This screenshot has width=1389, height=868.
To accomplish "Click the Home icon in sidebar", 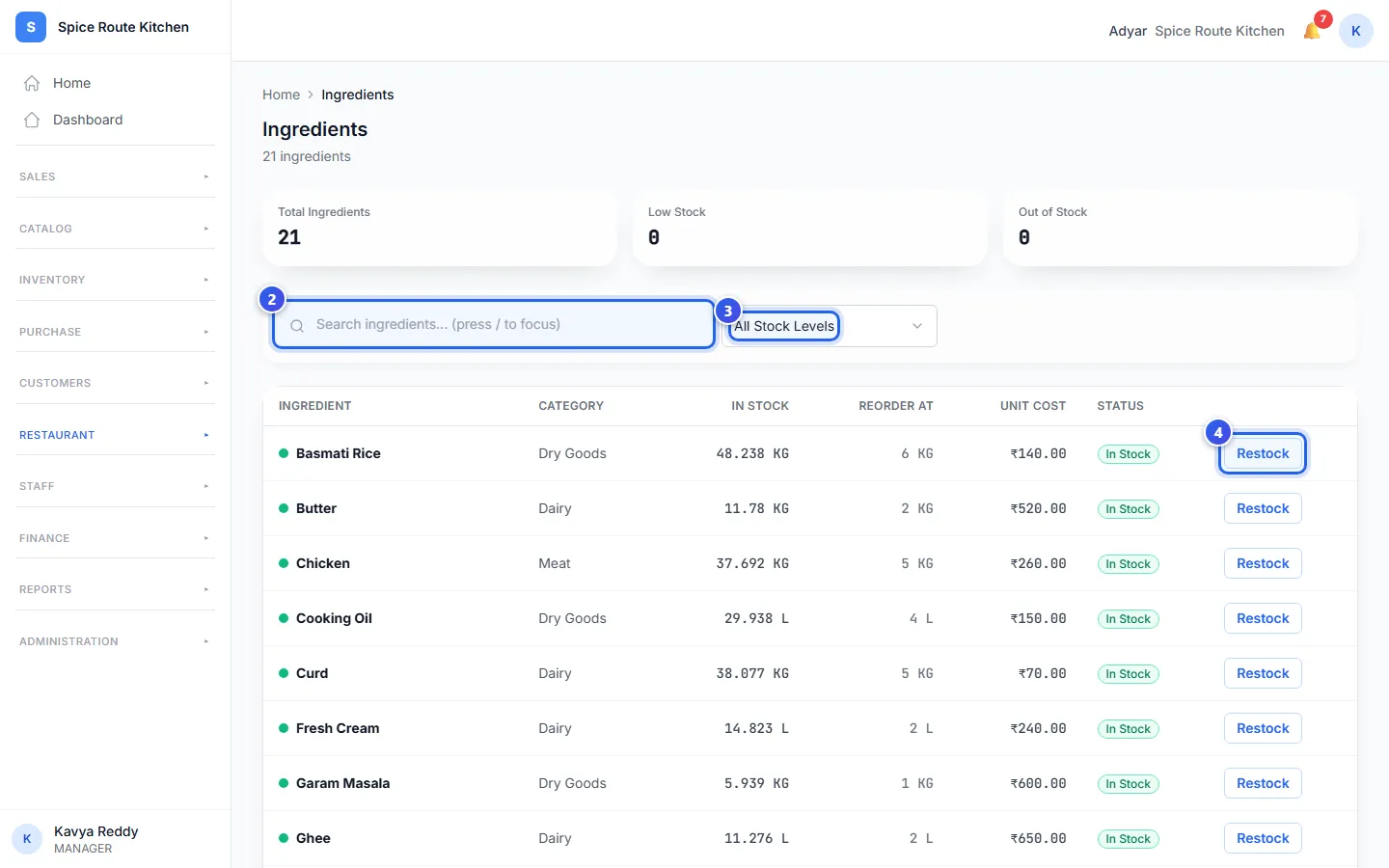I will coord(32,83).
